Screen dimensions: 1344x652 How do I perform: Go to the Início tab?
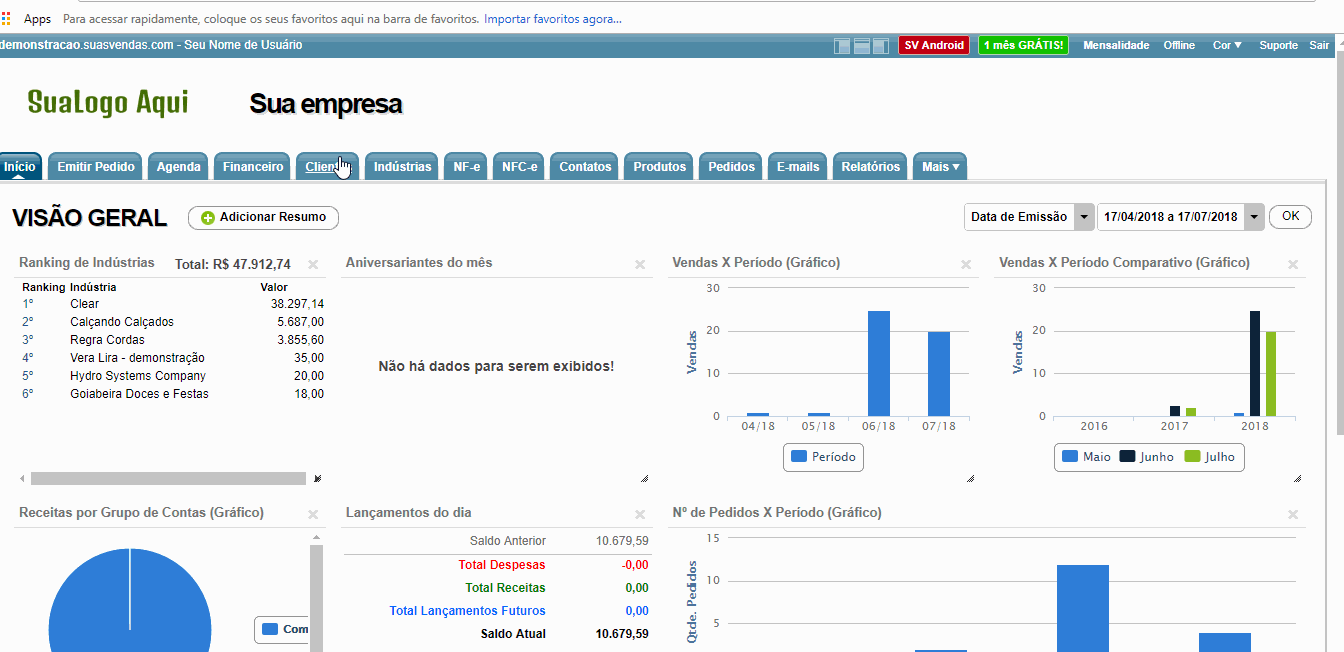pyautogui.click(x=20, y=167)
